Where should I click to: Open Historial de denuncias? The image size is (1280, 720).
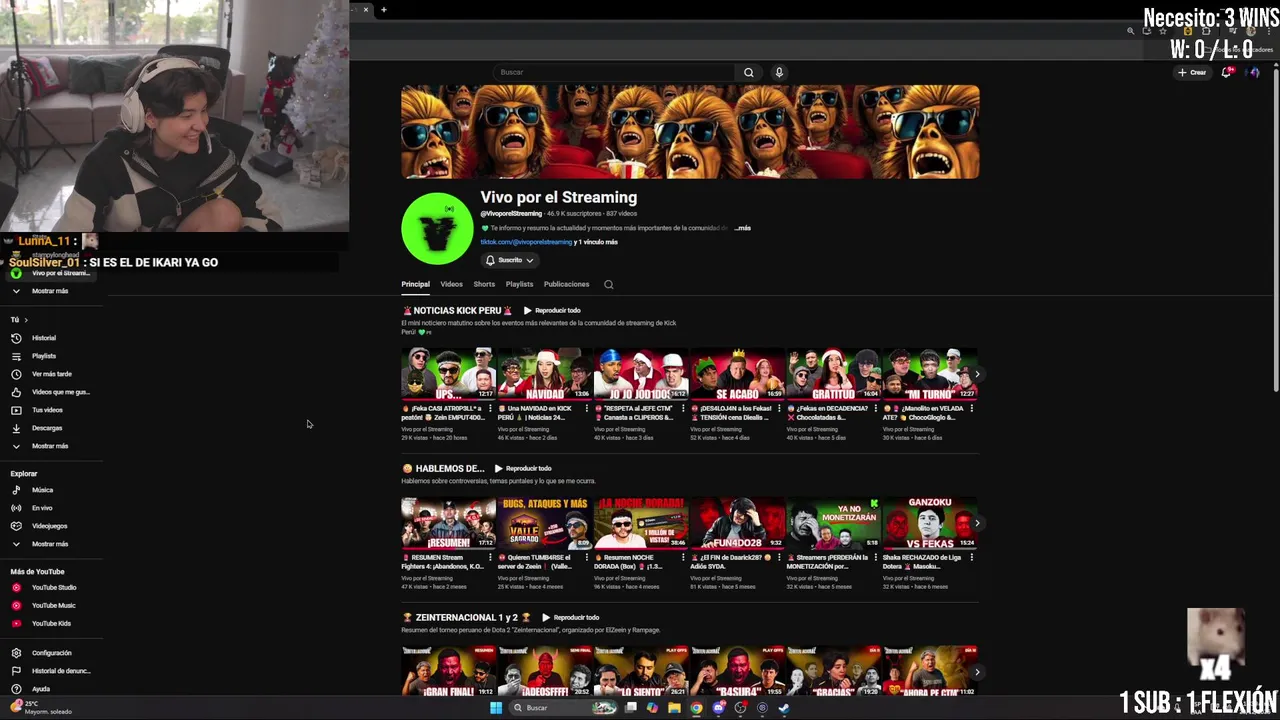pos(60,671)
